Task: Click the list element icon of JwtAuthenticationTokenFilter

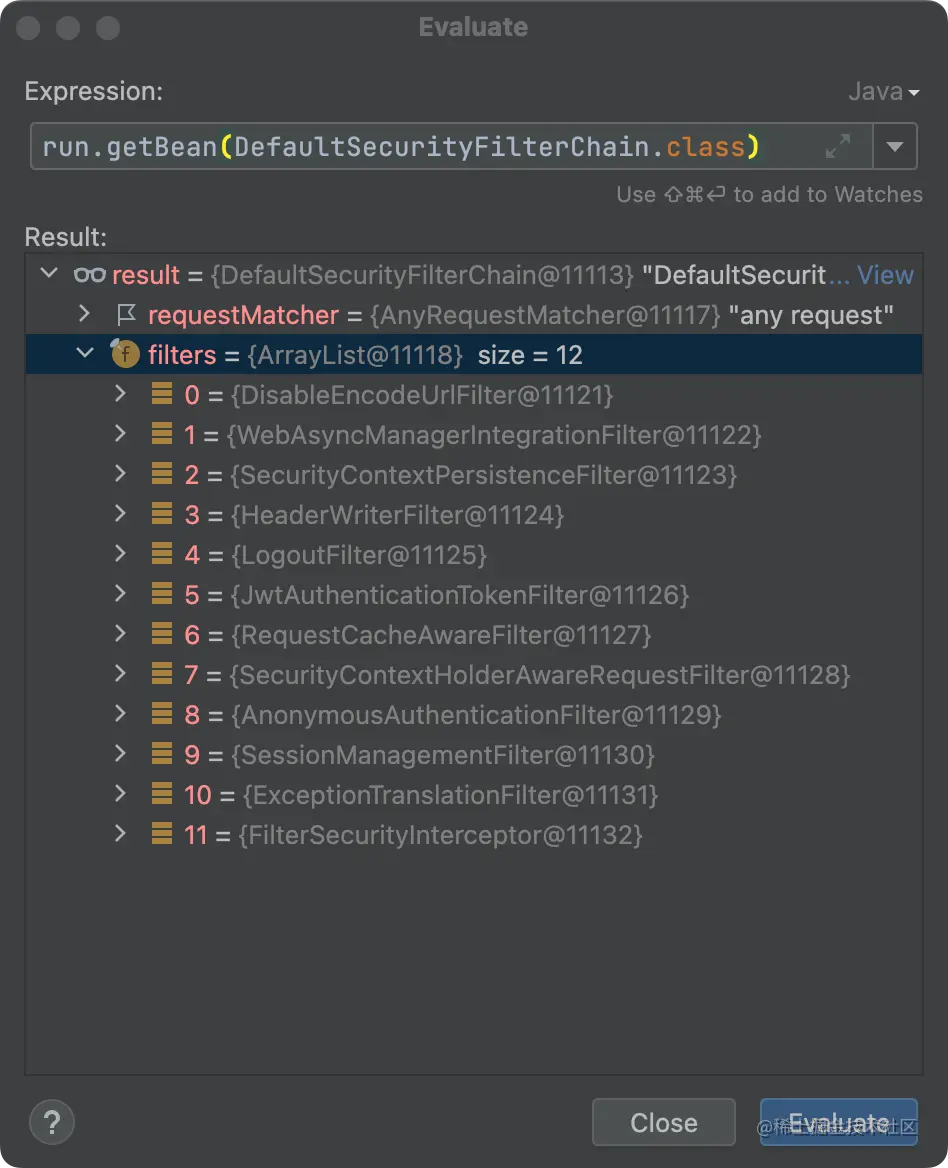Action: [x=162, y=593]
